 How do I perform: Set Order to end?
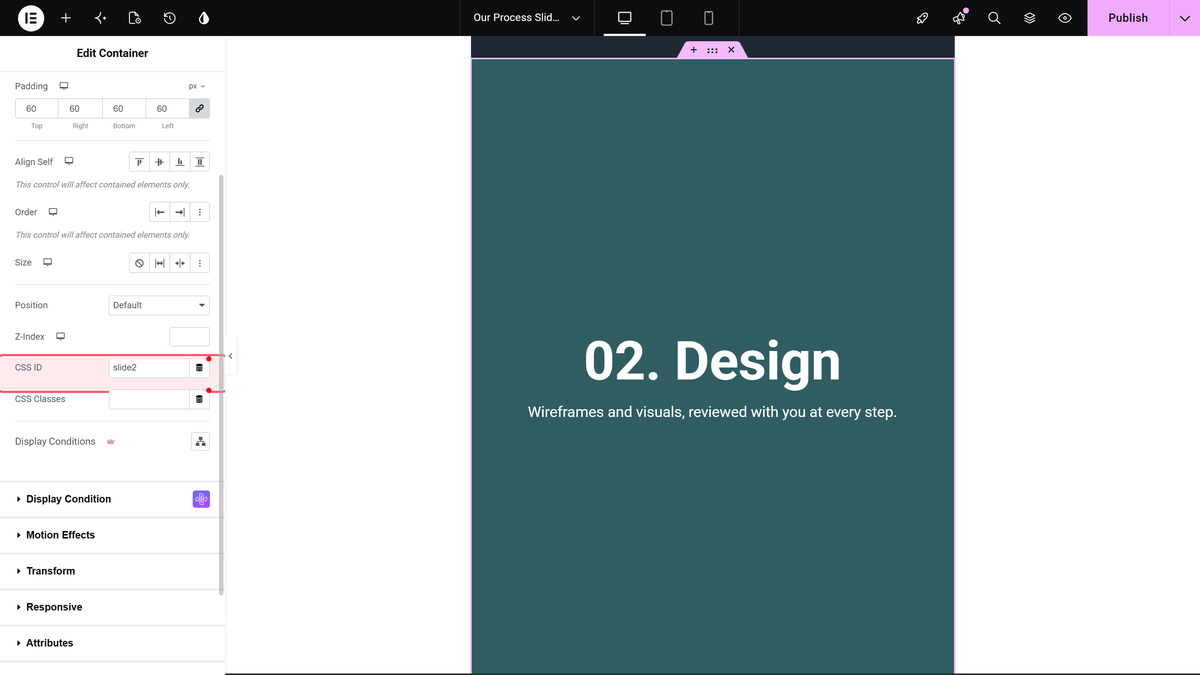(x=180, y=212)
